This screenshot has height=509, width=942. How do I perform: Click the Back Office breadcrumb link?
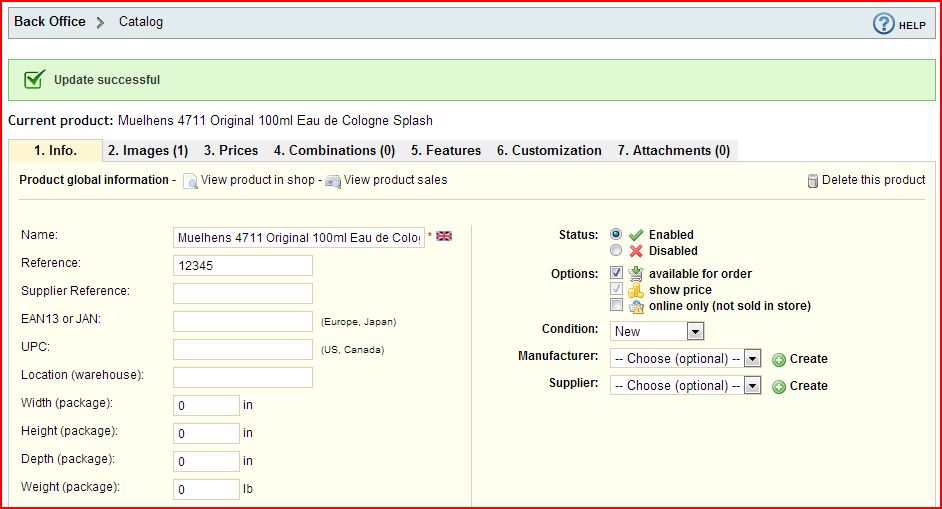[50, 22]
